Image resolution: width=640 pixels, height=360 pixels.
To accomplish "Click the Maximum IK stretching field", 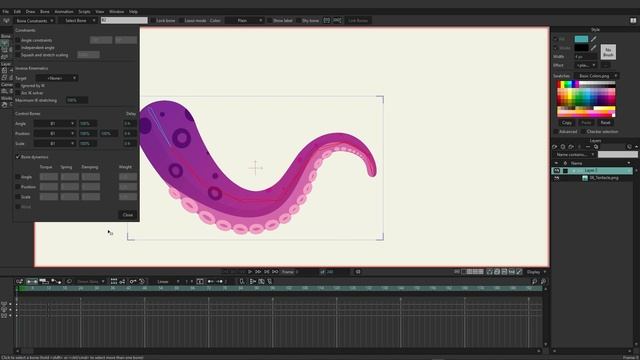I will point(77,100).
